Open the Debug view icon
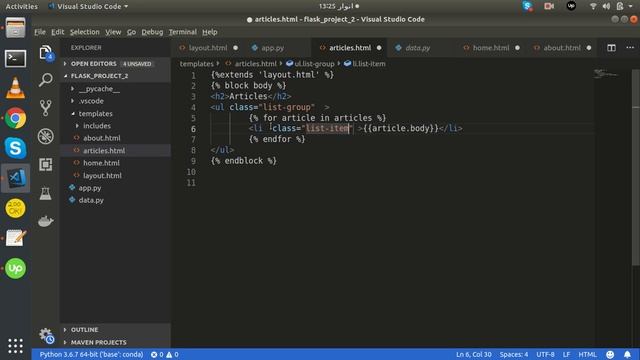640x360 pixels. 46,136
